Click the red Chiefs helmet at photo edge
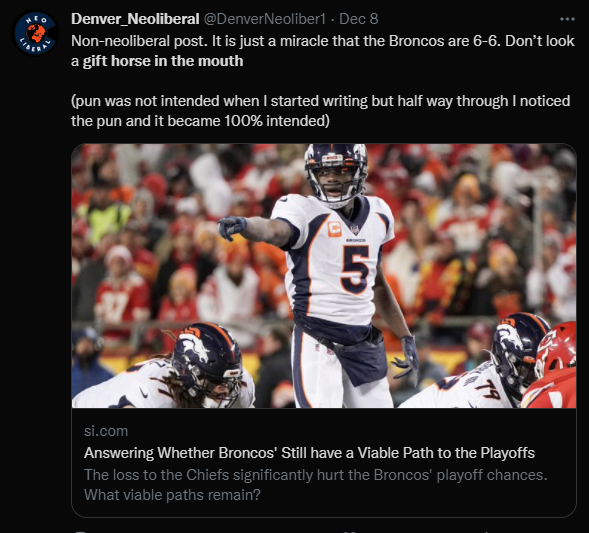The height and width of the screenshot is (533, 589). (557, 348)
